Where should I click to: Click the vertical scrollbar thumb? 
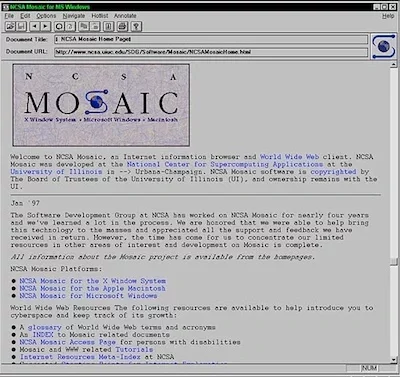[394, 261]
